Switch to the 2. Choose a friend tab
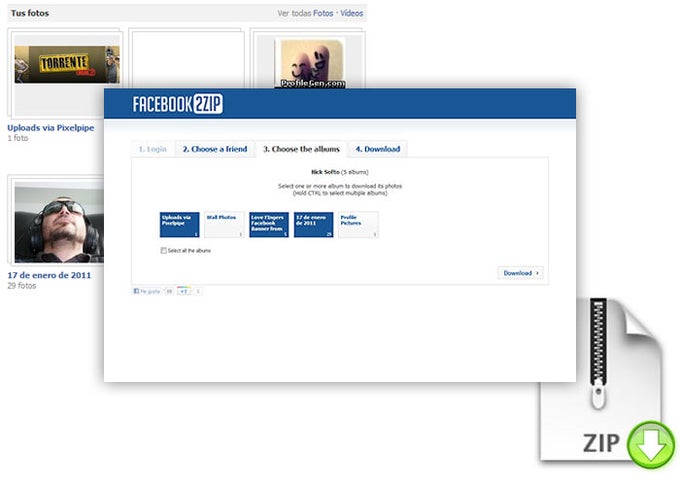 tap(215, 149)
